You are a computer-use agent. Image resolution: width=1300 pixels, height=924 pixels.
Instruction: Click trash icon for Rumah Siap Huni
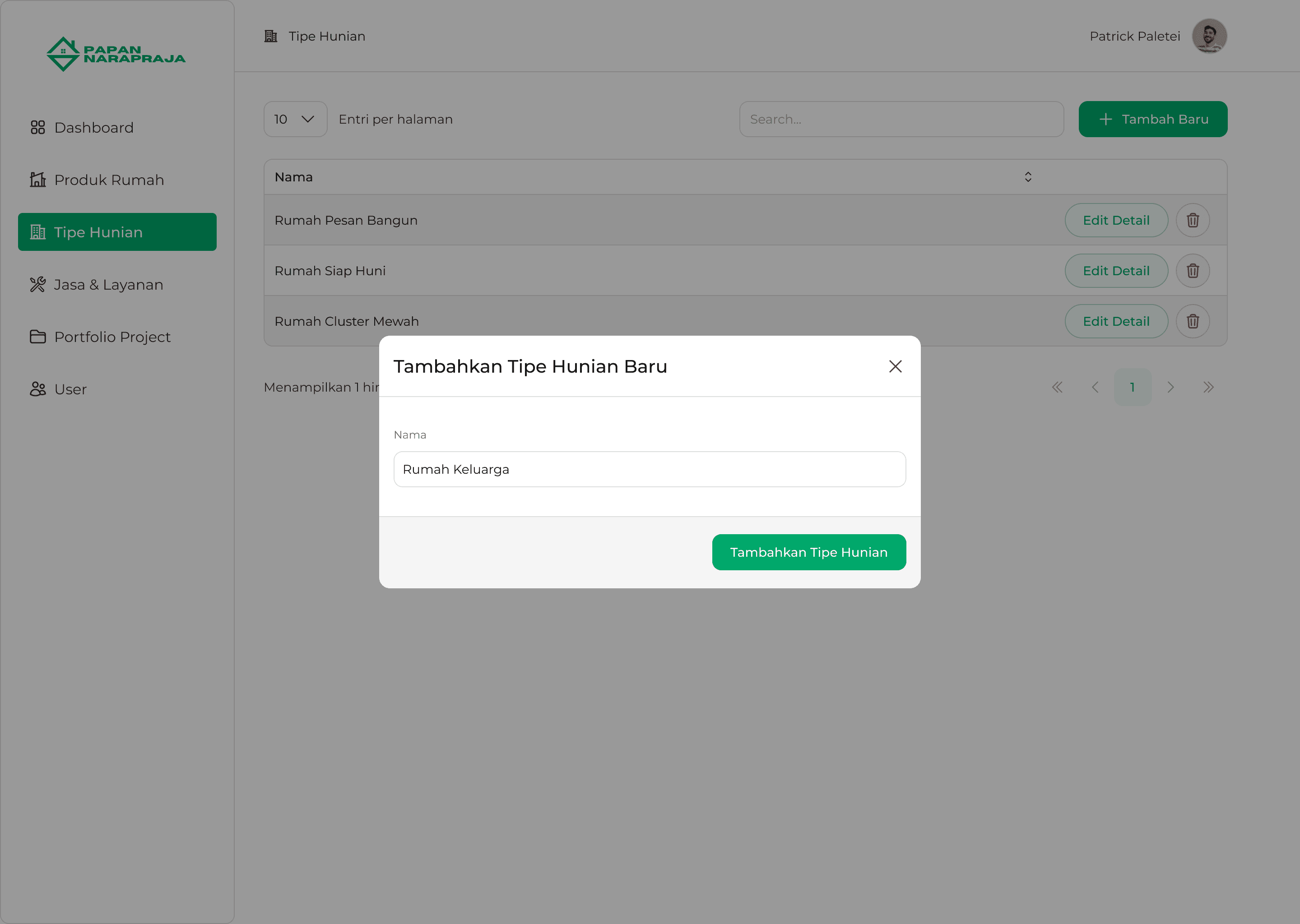[1193, 271]
